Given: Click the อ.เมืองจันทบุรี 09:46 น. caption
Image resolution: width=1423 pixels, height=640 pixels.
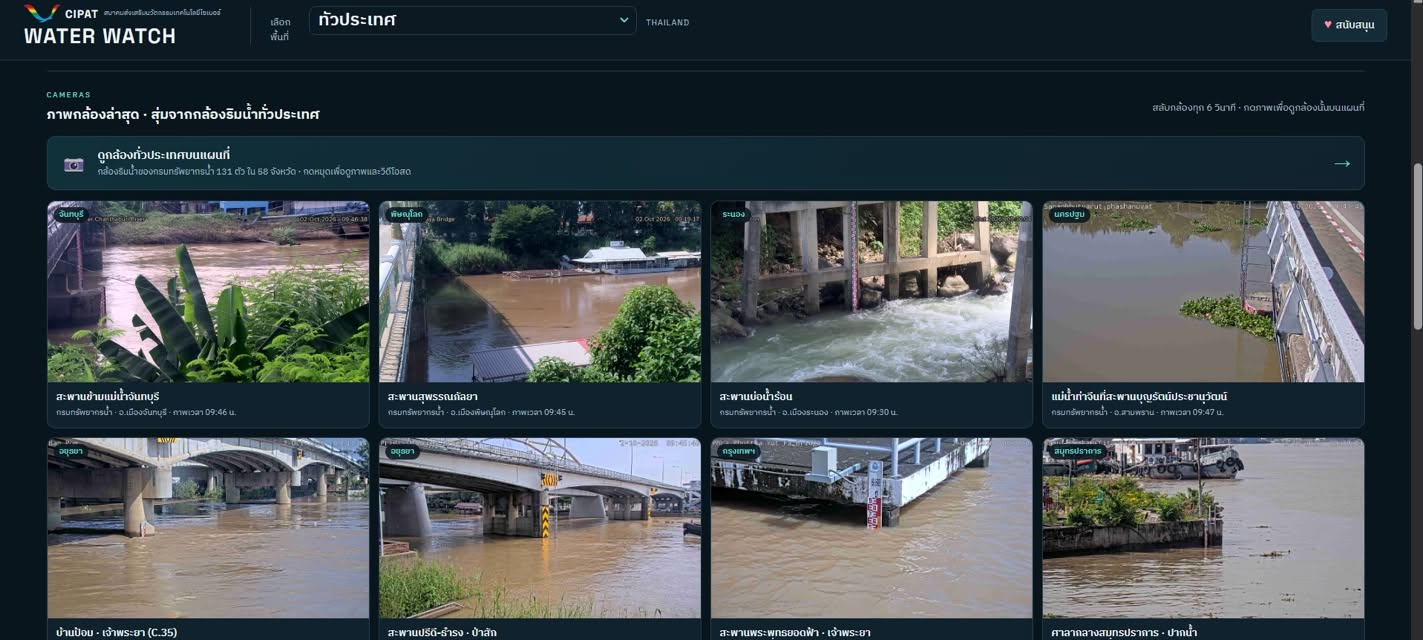Looking at the screenshot, I should (146, 412).
